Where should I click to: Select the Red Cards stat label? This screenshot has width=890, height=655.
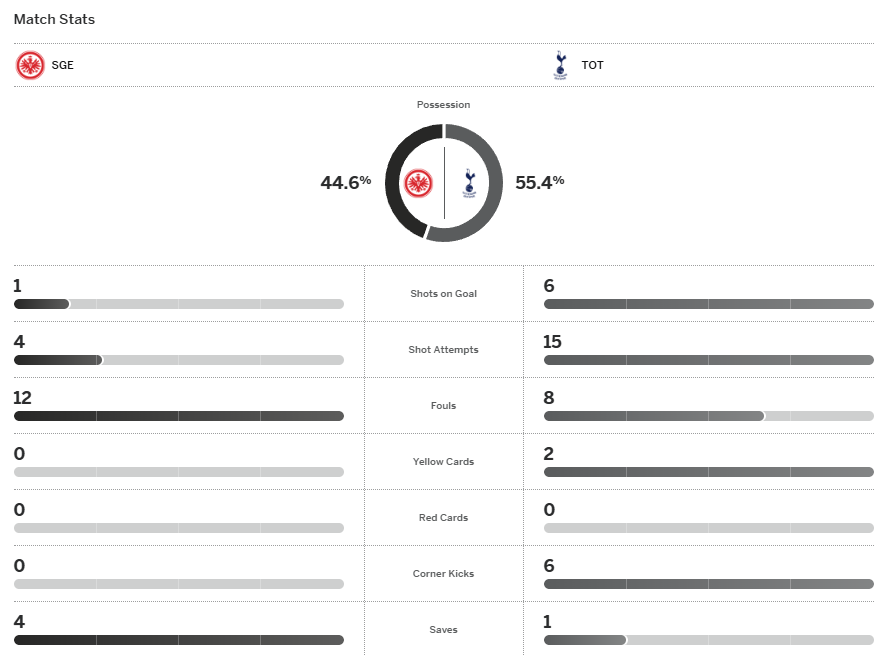point(443,518)
